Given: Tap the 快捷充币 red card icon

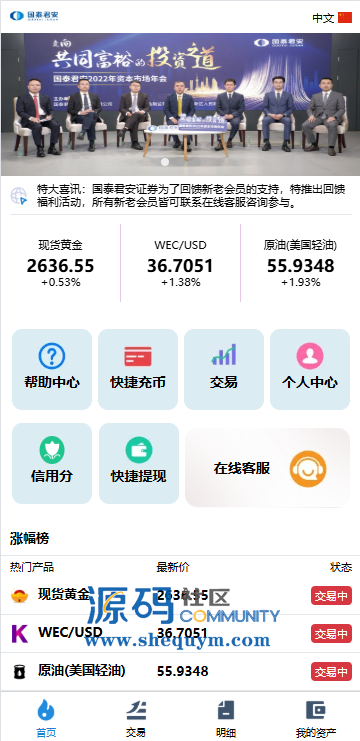Looking at the screenshot, I should pyautogui.click(x=138, y=356).
